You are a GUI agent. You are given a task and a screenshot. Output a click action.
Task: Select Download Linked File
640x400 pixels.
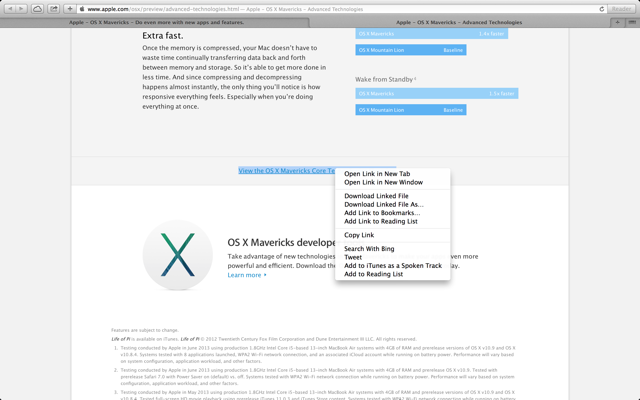click(x=393, y=196)
